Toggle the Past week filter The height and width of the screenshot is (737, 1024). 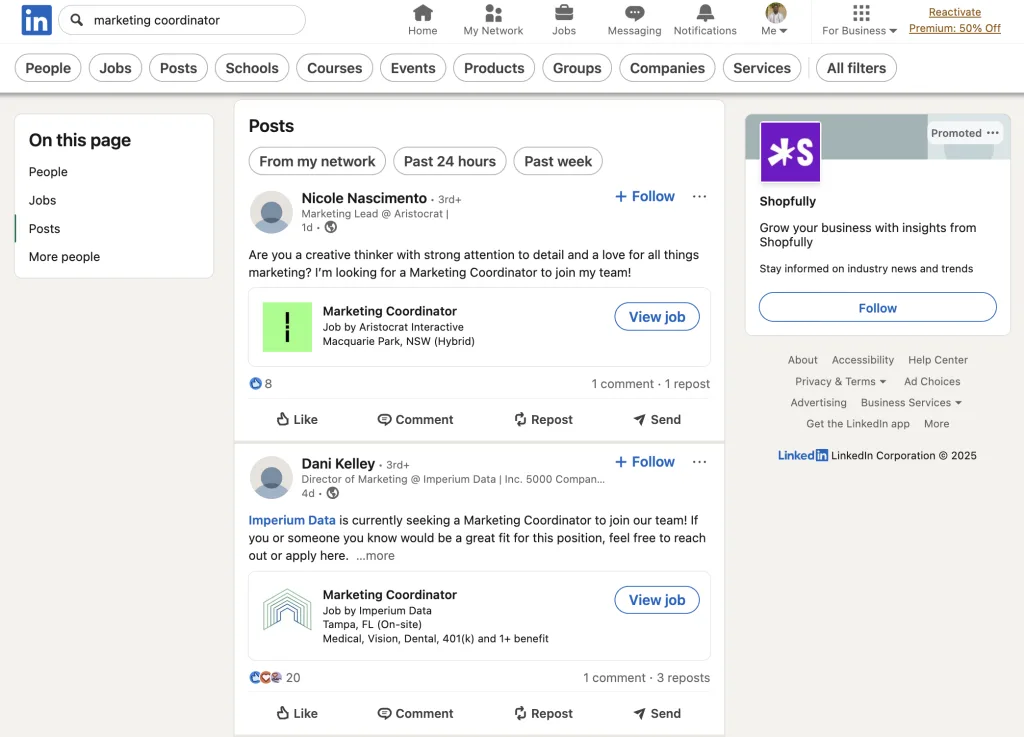pyautogui.click(x=558, y=161)
